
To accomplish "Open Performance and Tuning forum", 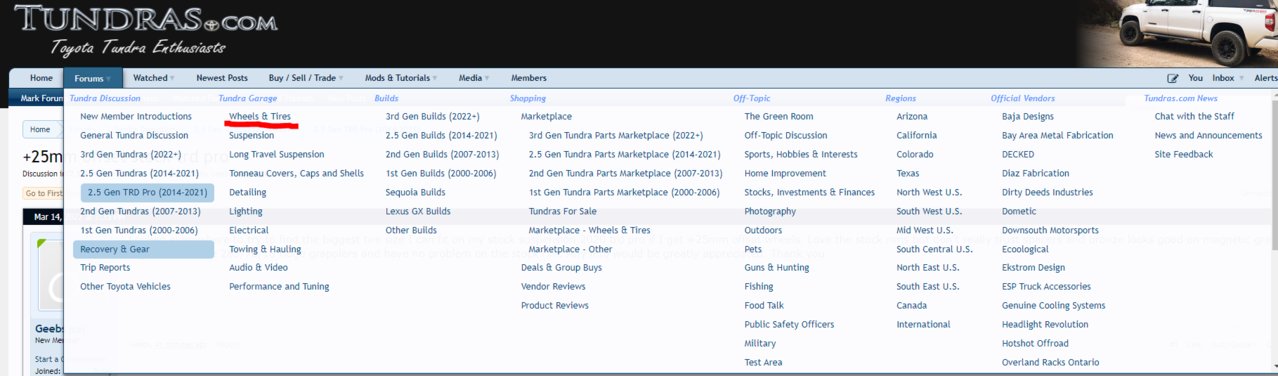I will click(279, 286).
